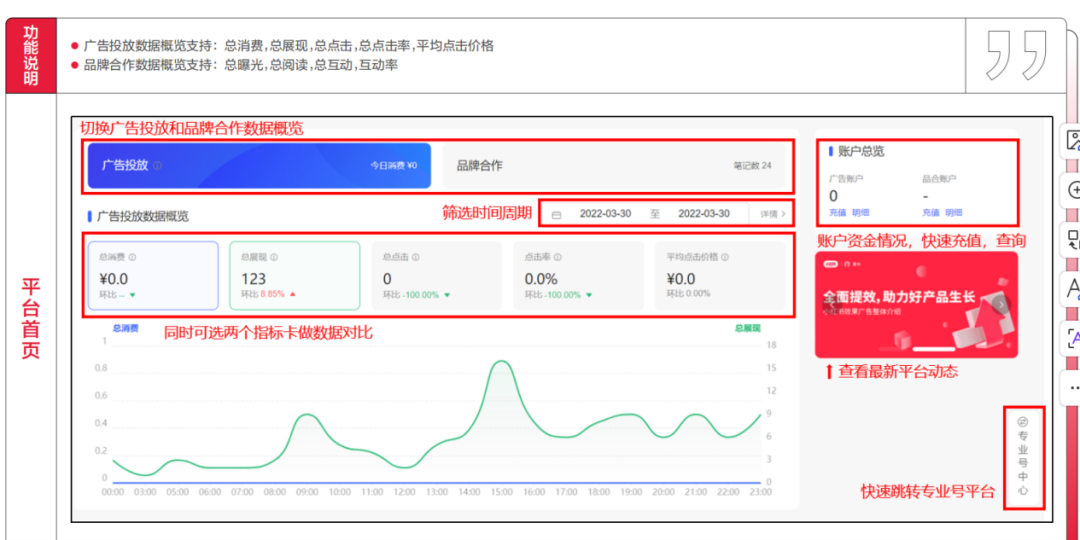
Task: Click the info icon next to 点击率
Action: pyautogui.click(x=558, y=257)
